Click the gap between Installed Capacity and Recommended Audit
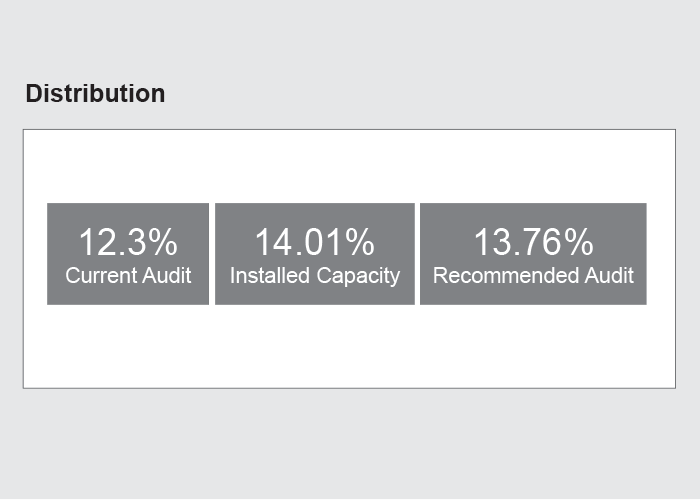This screenshot has height=500, width=700. [417, 254]
